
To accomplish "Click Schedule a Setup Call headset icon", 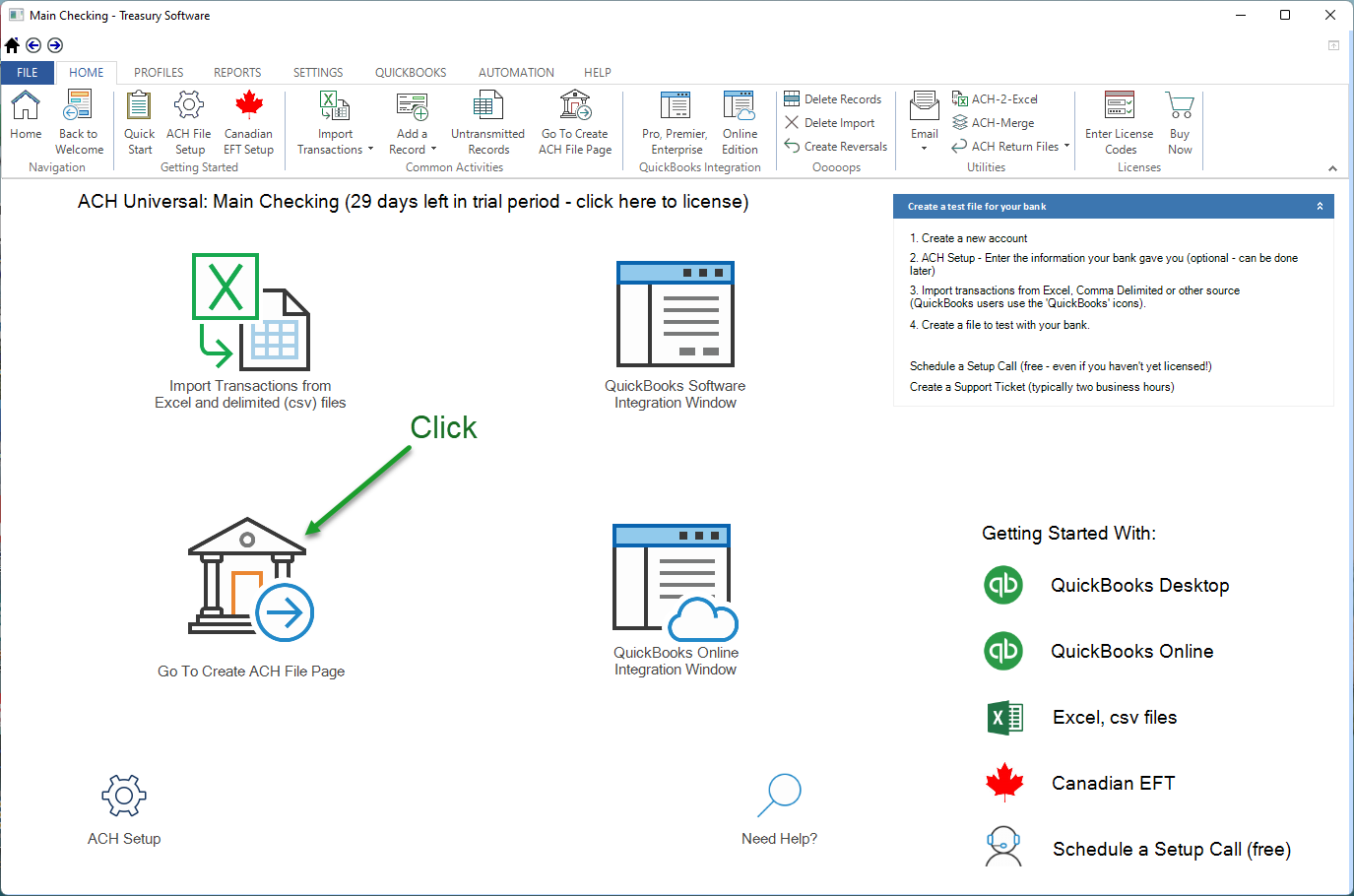I will (x=1003, y=847).
